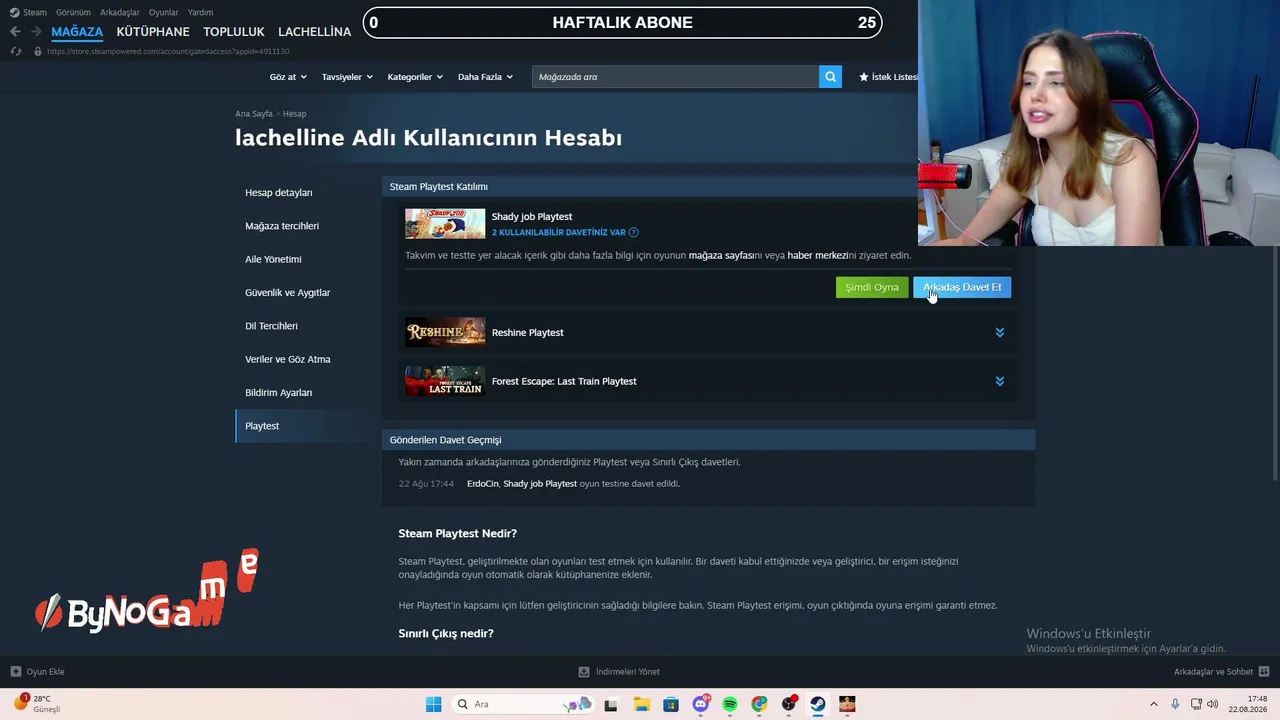Open Dil Tercihleri in the sidebar

(271, 326)
